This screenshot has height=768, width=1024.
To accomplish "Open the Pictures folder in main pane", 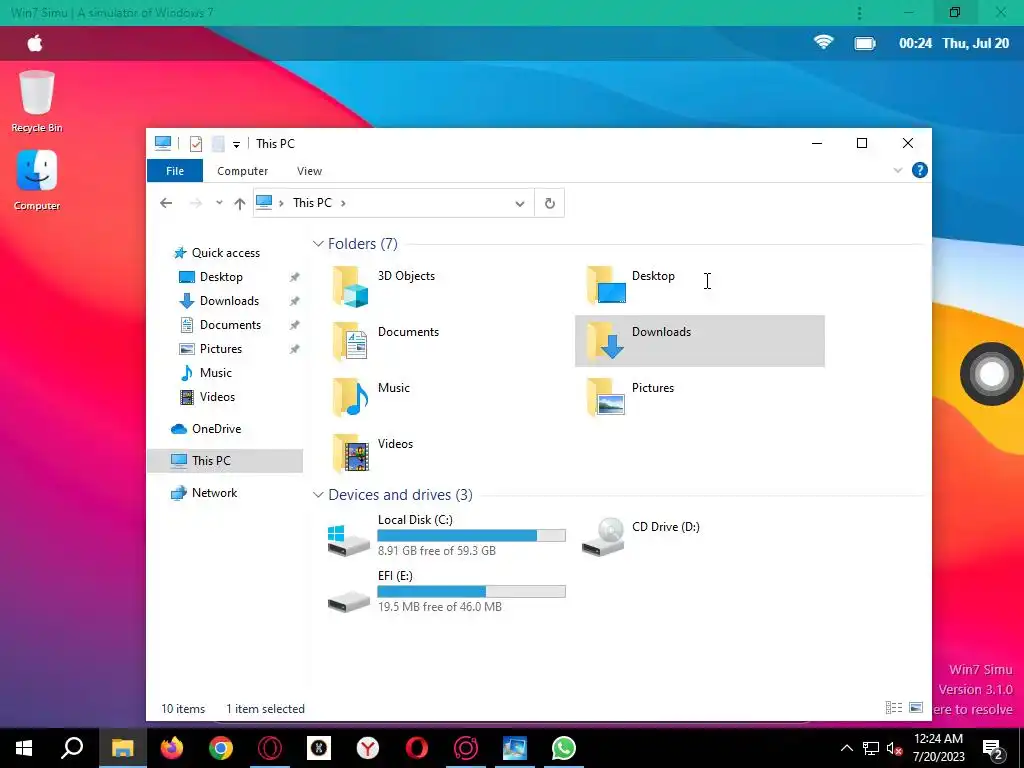I will 631,397.
